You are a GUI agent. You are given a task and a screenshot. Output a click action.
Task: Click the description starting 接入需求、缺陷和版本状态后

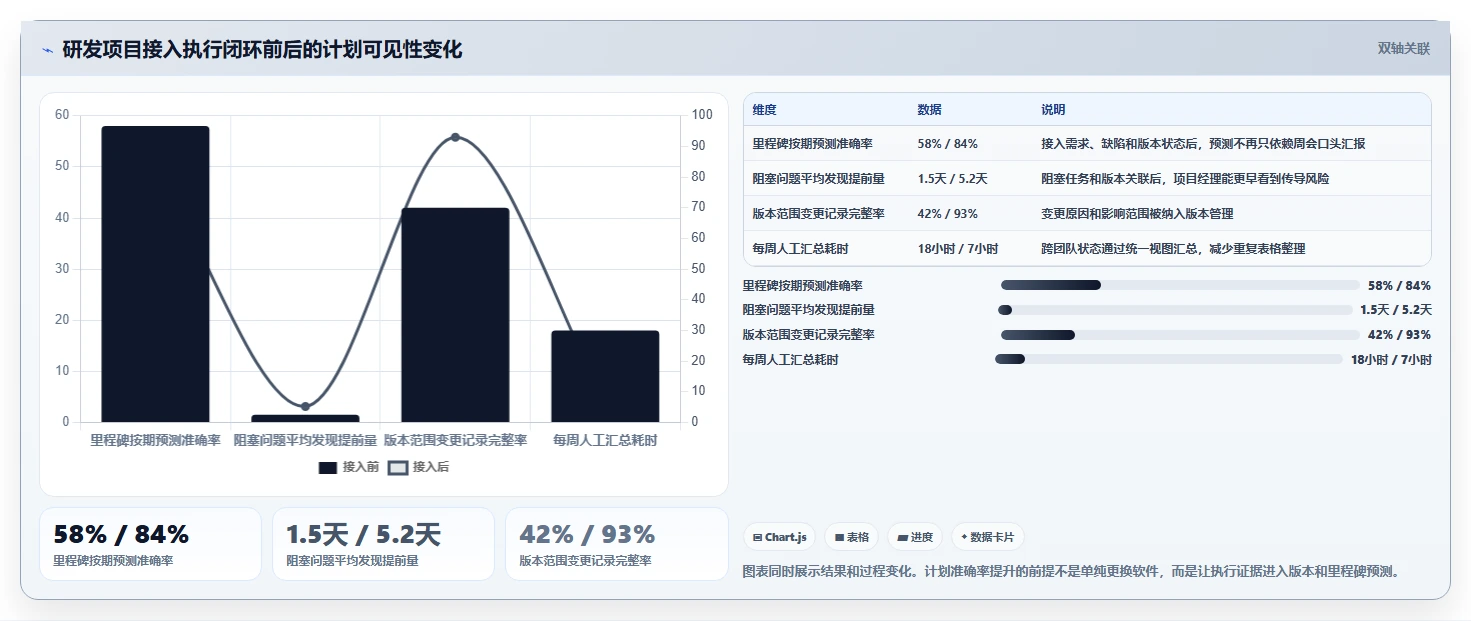1203,144
